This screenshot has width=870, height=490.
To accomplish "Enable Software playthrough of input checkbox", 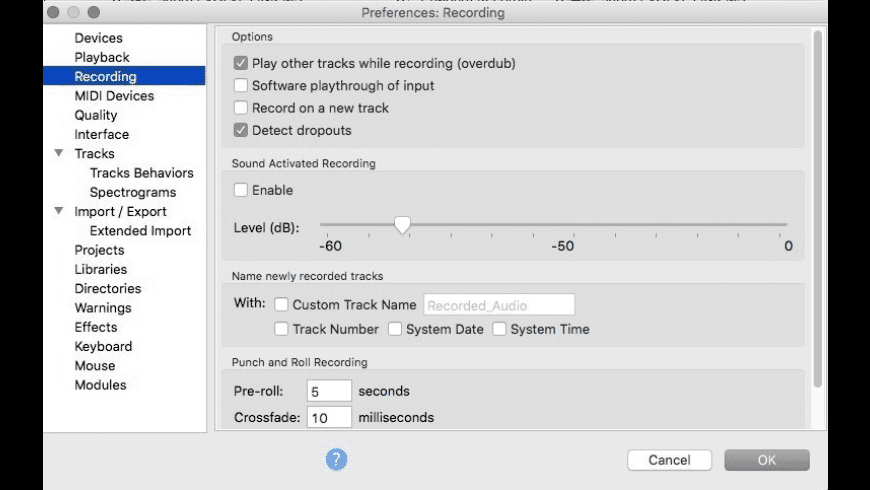I will [x=240, y=86].
